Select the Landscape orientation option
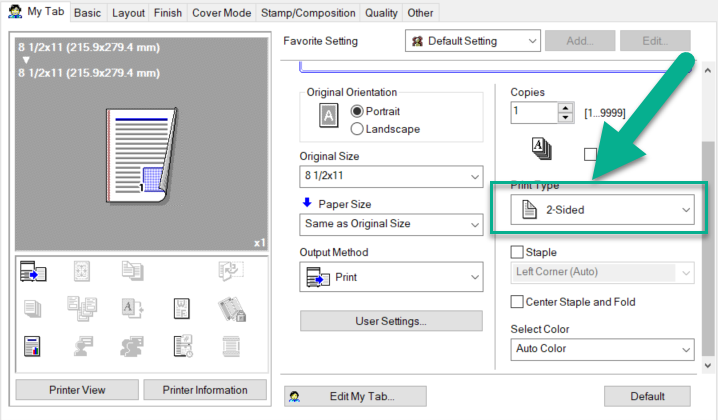718x420 pixels. click(357, 128)
